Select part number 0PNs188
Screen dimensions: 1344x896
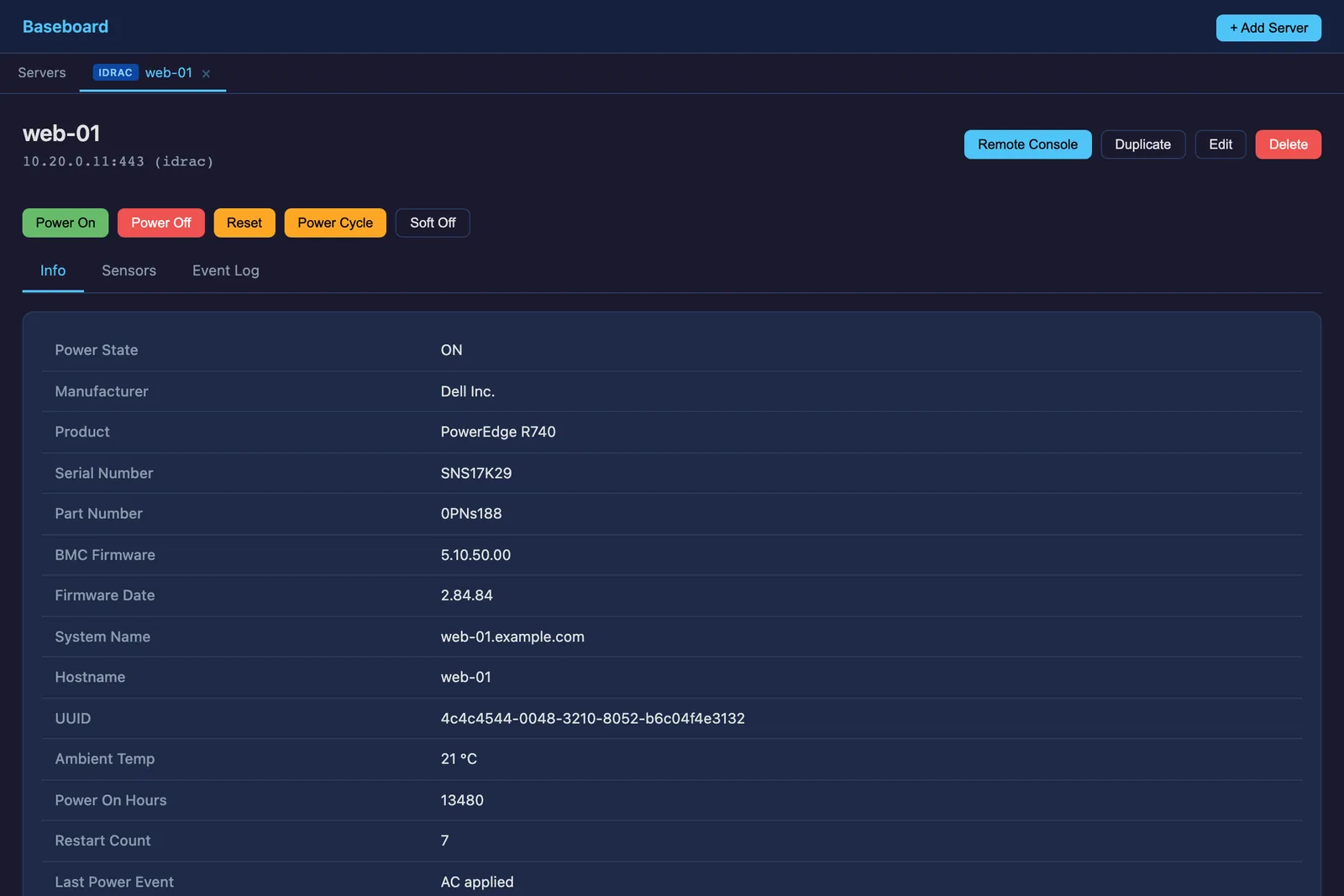coord(471,514)
